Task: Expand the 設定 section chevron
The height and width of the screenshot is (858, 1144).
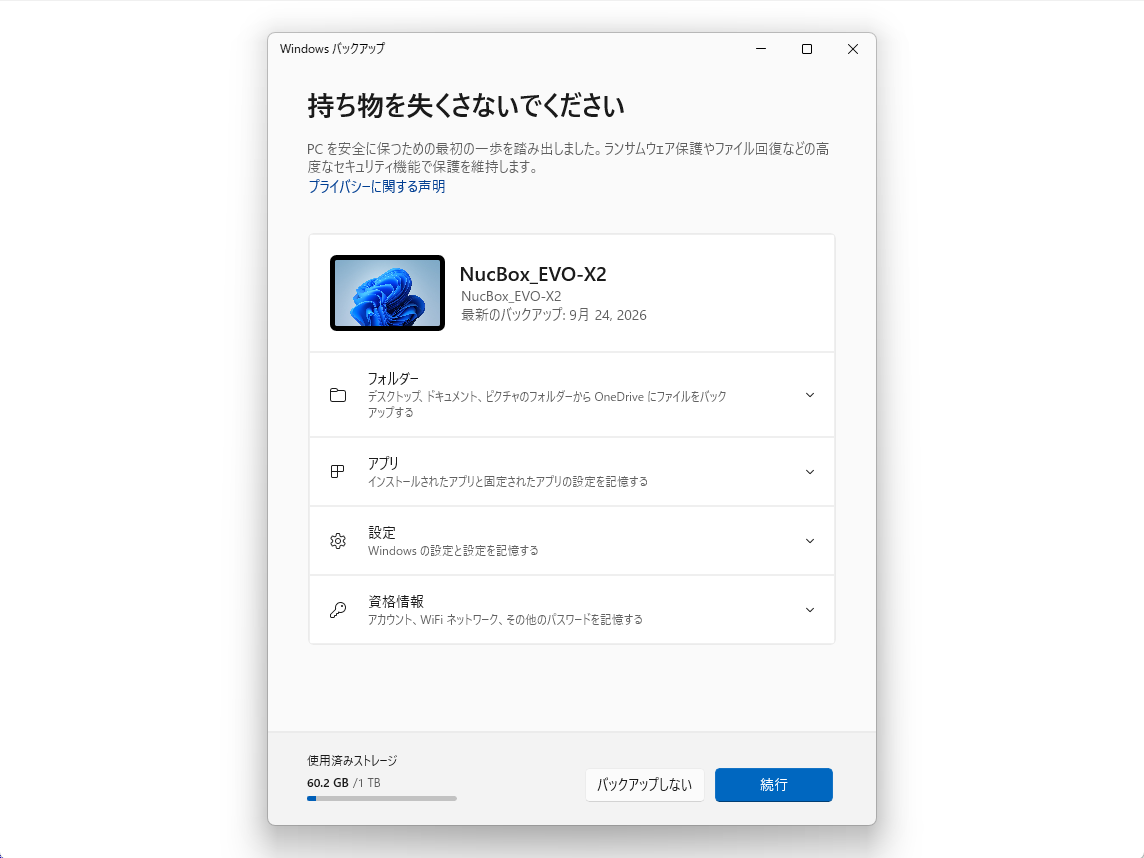Action: pos(810,541)
